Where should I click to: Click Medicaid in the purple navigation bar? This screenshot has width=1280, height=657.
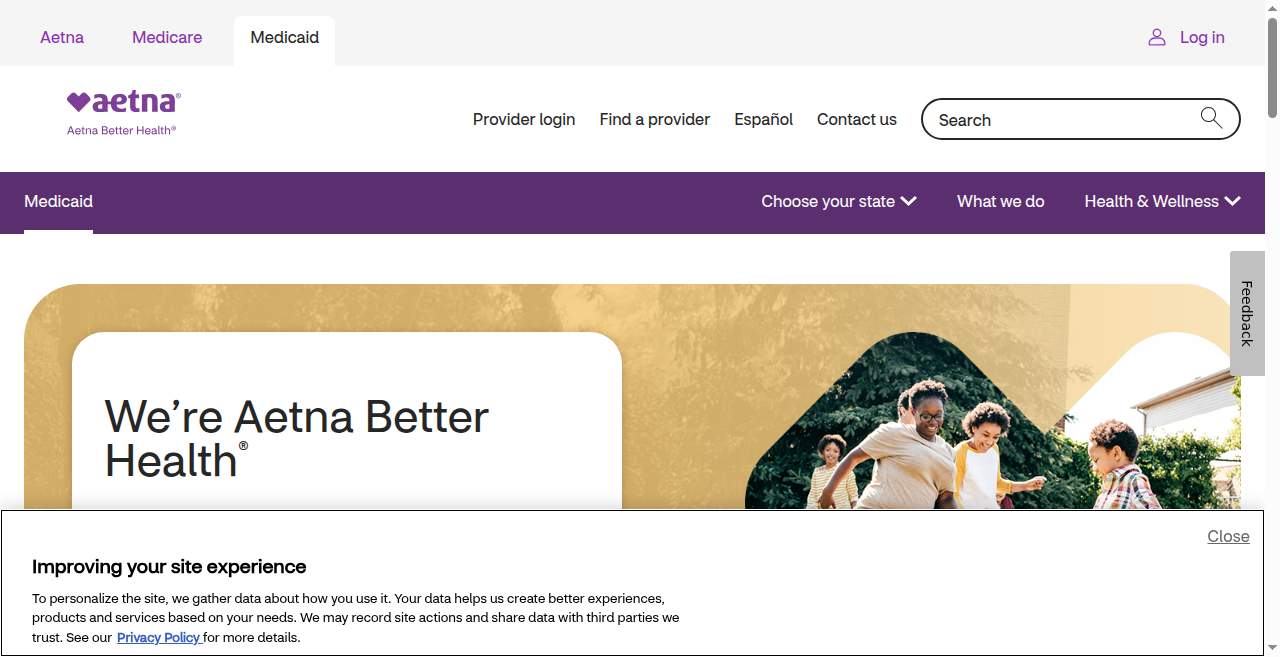(58, 201)
